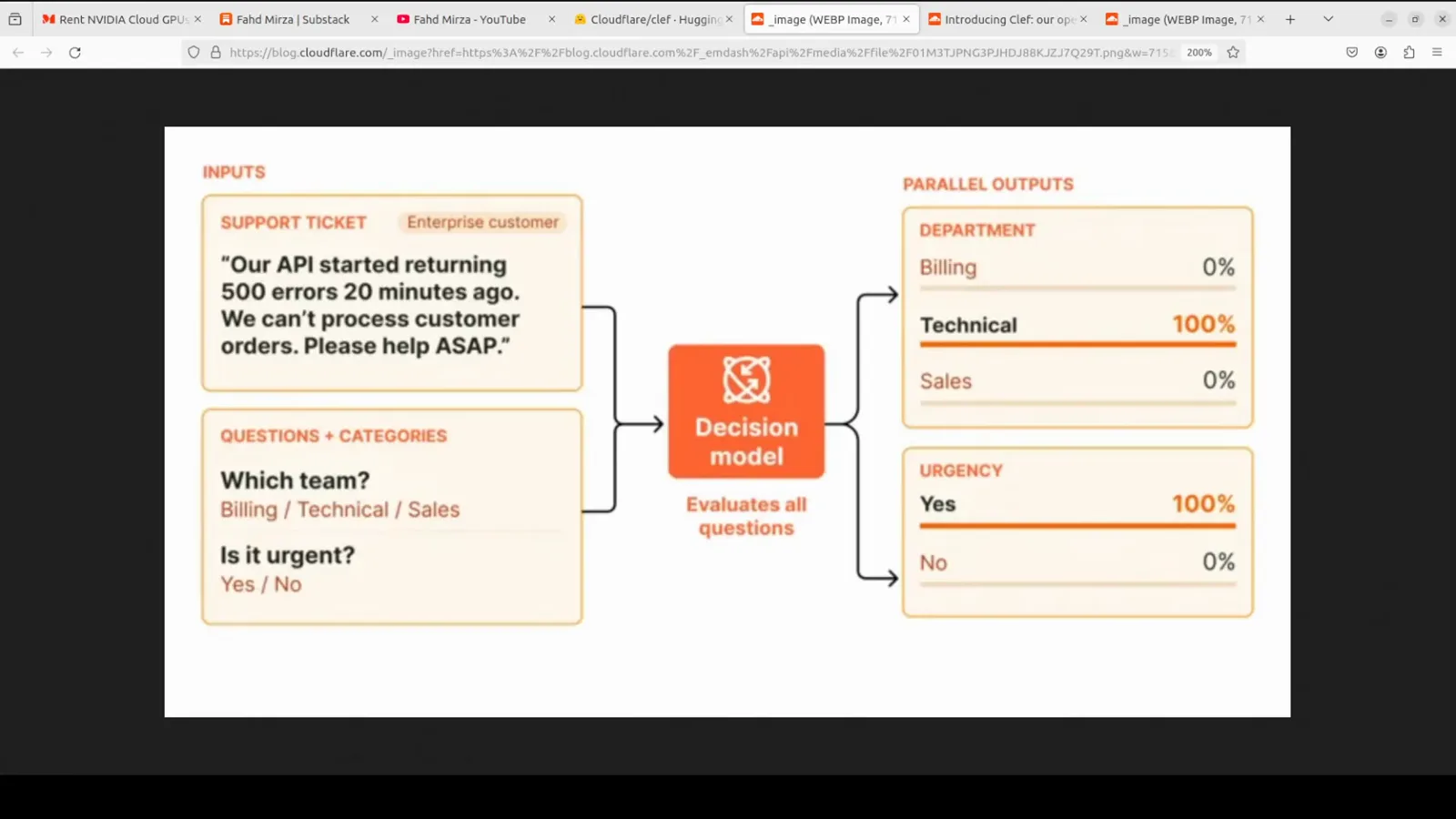Image resolution: width=1456 pixels, height=819 pixels.
Task: Minimize the Firefox window
Action: point(1389,19)
